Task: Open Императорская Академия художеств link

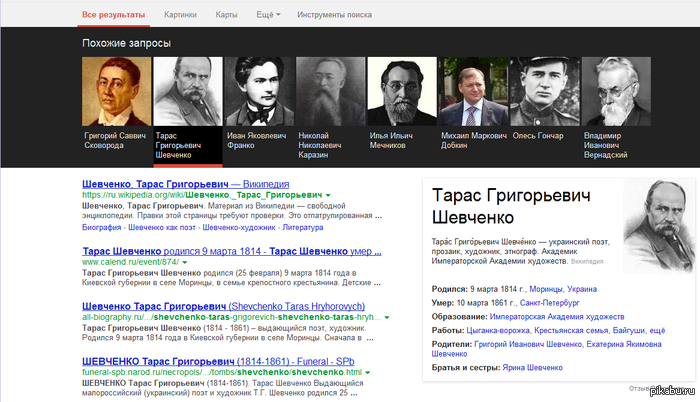Action: (557, 317)
